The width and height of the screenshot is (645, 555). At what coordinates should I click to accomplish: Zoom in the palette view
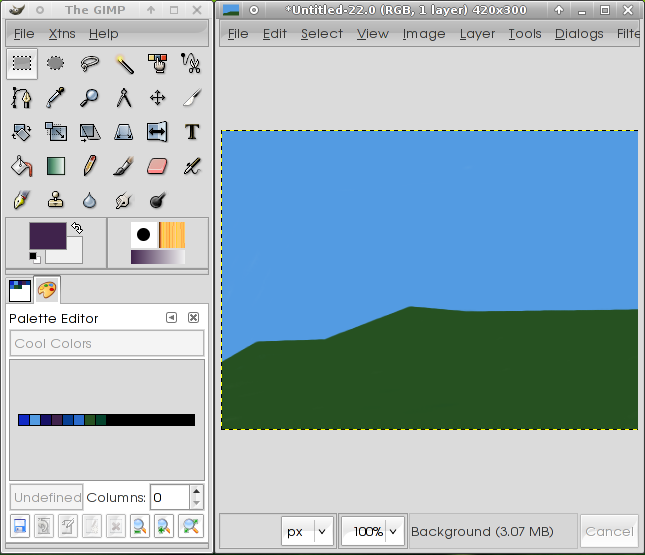click(164, 526)
